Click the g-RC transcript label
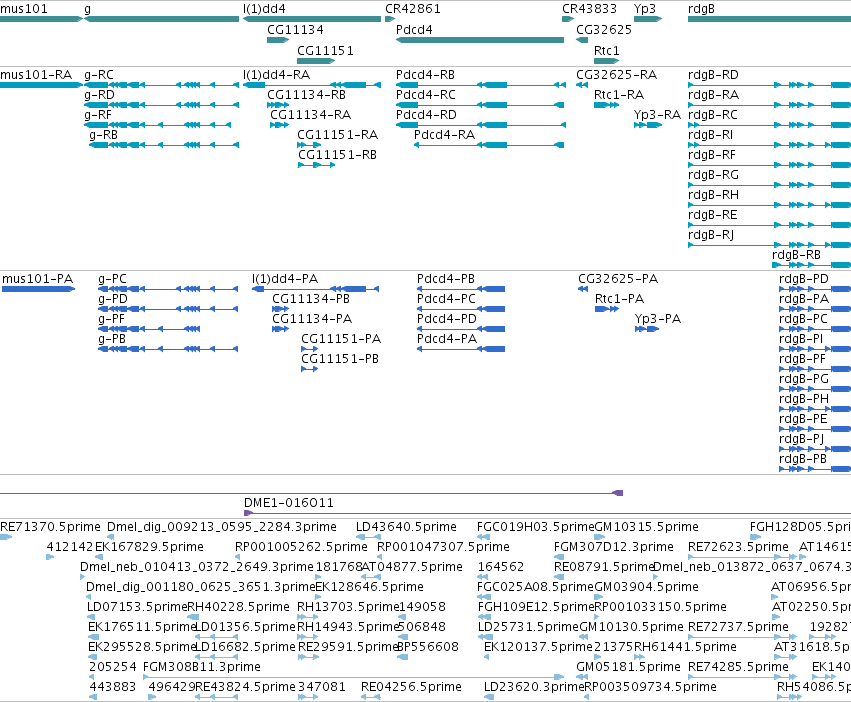Image resolution: width=851 pixels, height=702 pixels. point(99,74)
